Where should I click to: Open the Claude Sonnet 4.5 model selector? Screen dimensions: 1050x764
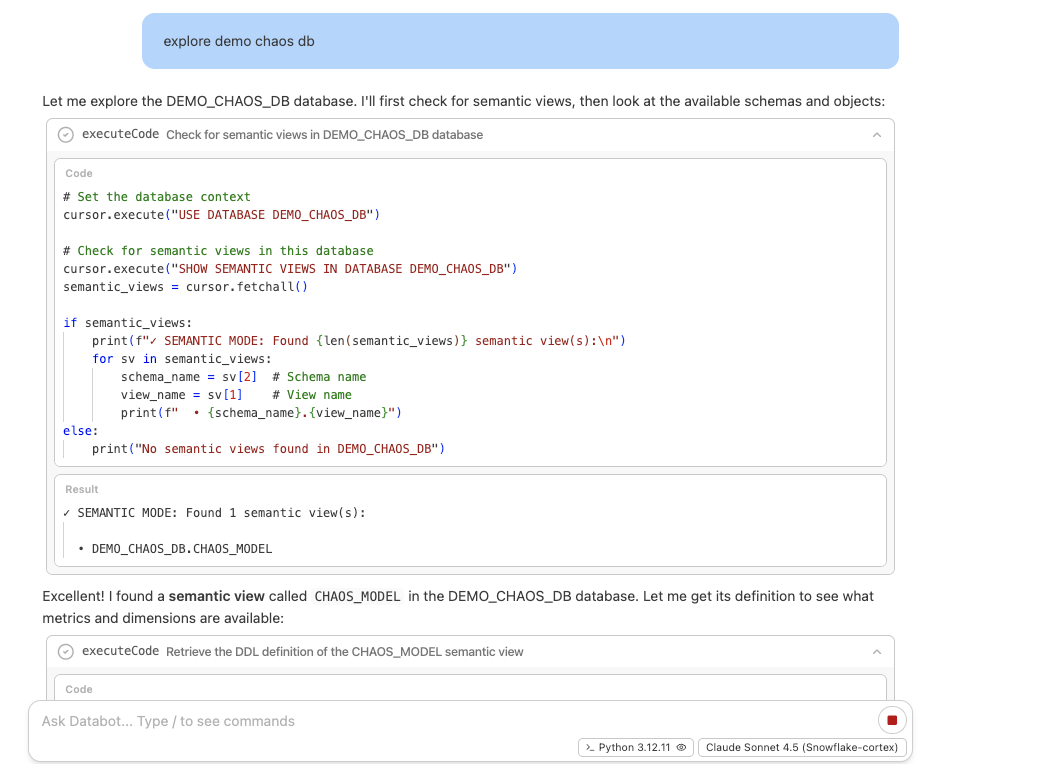click(803, 747)
